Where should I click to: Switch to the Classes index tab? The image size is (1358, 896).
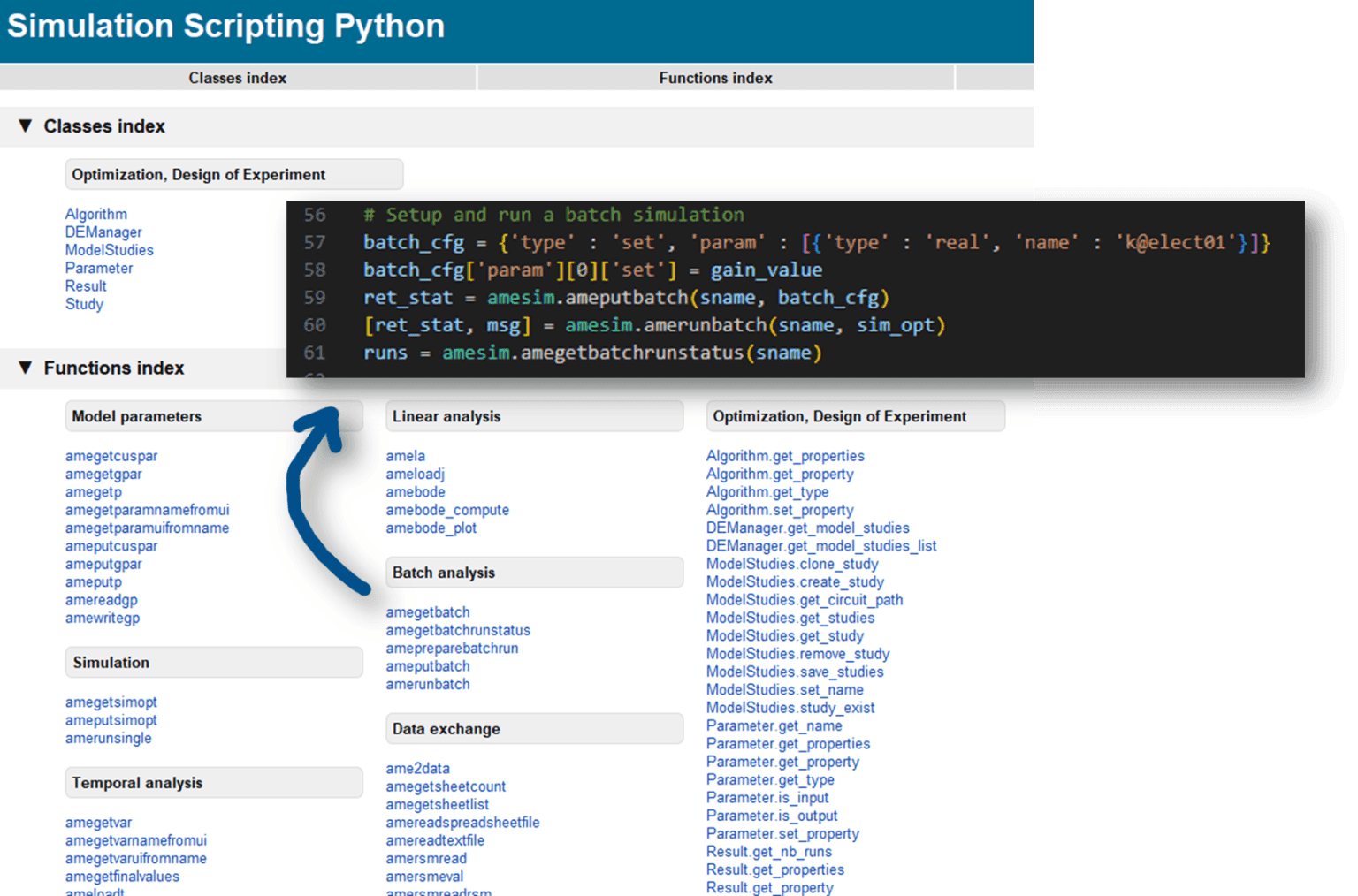coord(237,78)
